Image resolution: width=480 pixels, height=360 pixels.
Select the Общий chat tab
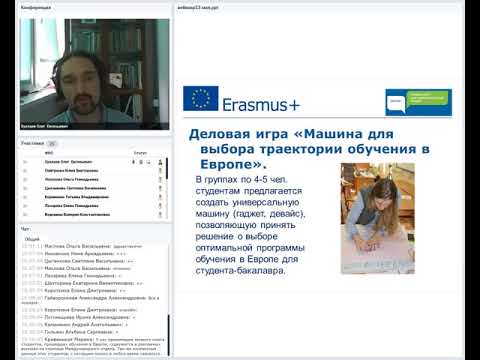(32, 239)
